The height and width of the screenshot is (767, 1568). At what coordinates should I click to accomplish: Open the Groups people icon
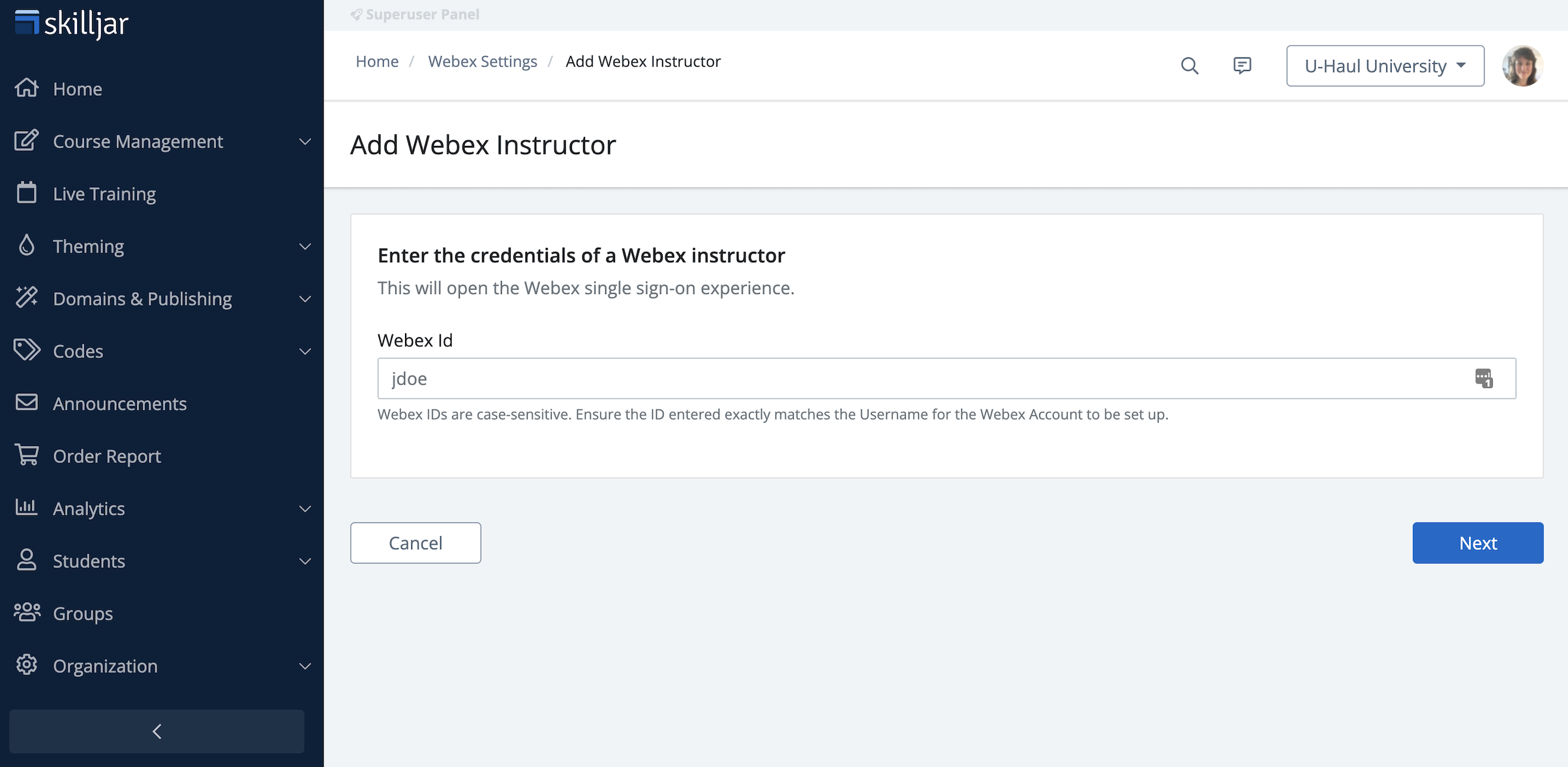pos(27,612)
